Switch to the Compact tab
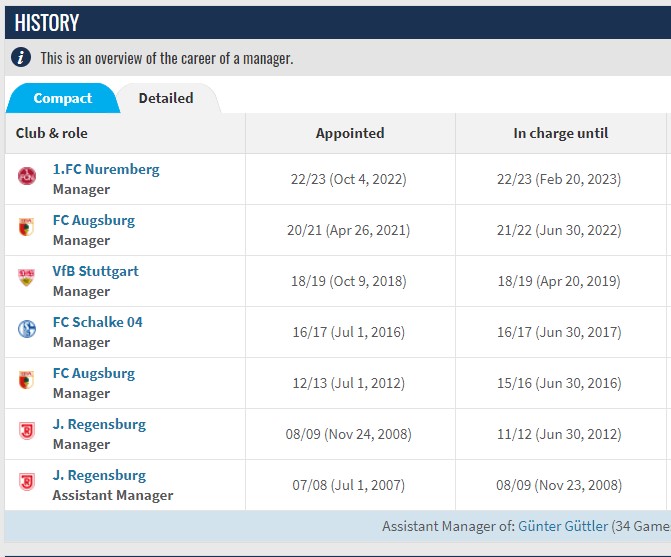 pos(63,98)
